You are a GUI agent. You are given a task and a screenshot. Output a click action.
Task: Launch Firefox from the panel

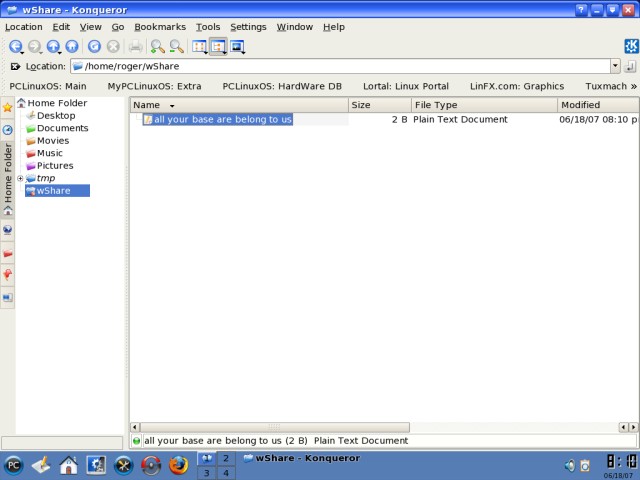(x=178, y=465)
